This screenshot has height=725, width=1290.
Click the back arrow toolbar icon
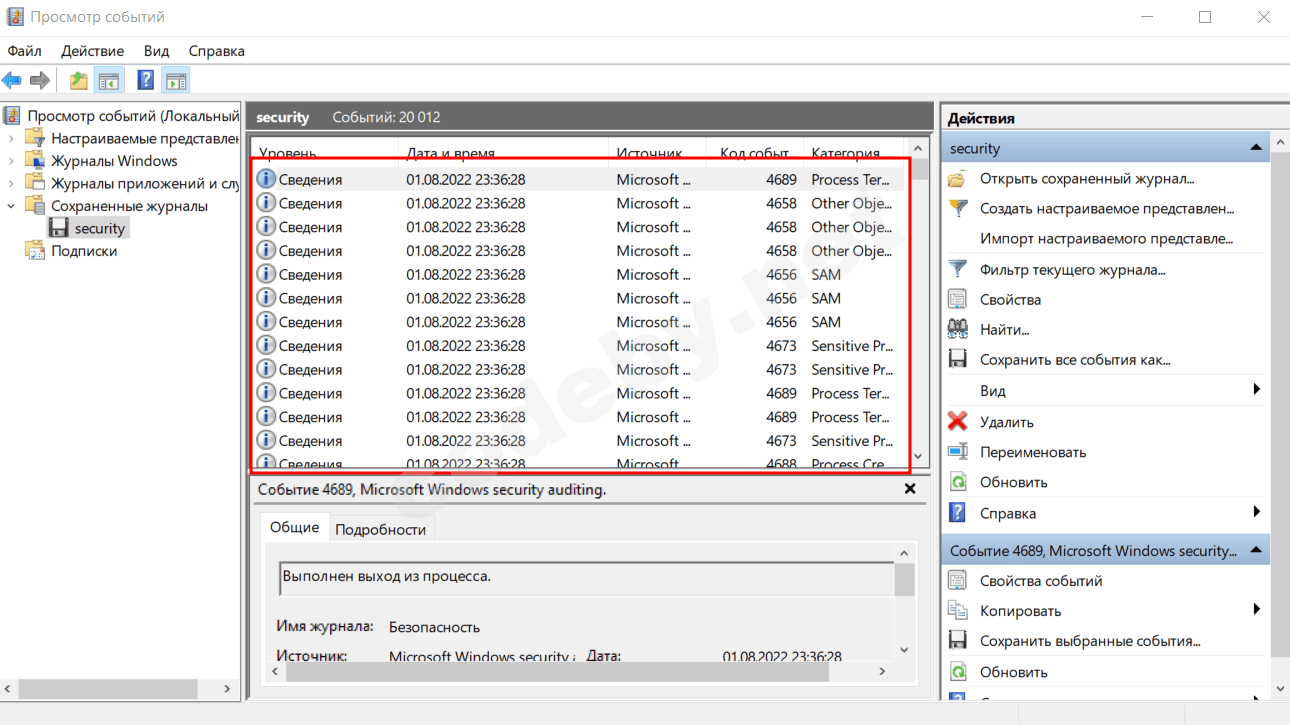(12, 81)
